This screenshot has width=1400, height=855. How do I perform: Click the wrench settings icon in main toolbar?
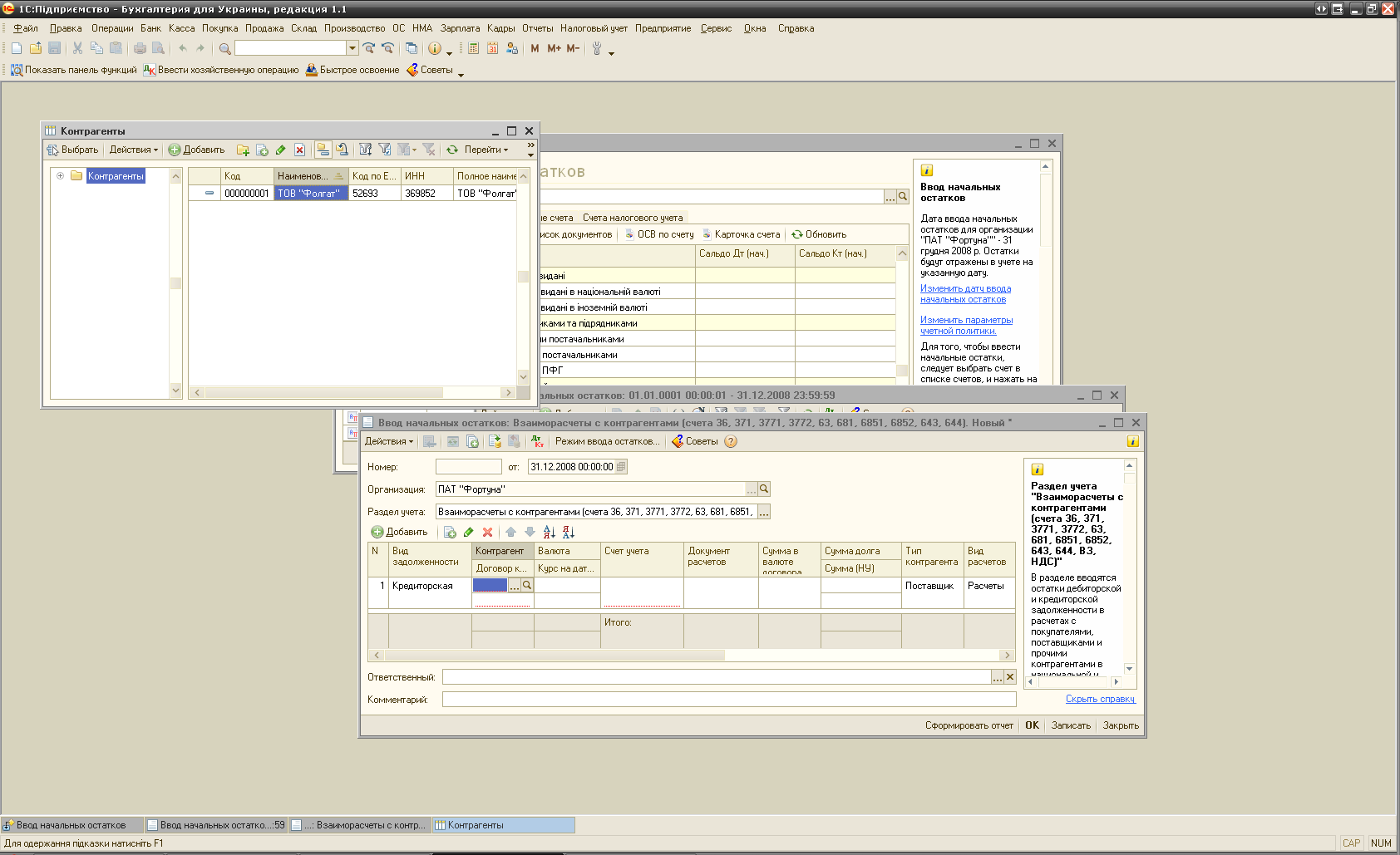coord(596,48)
